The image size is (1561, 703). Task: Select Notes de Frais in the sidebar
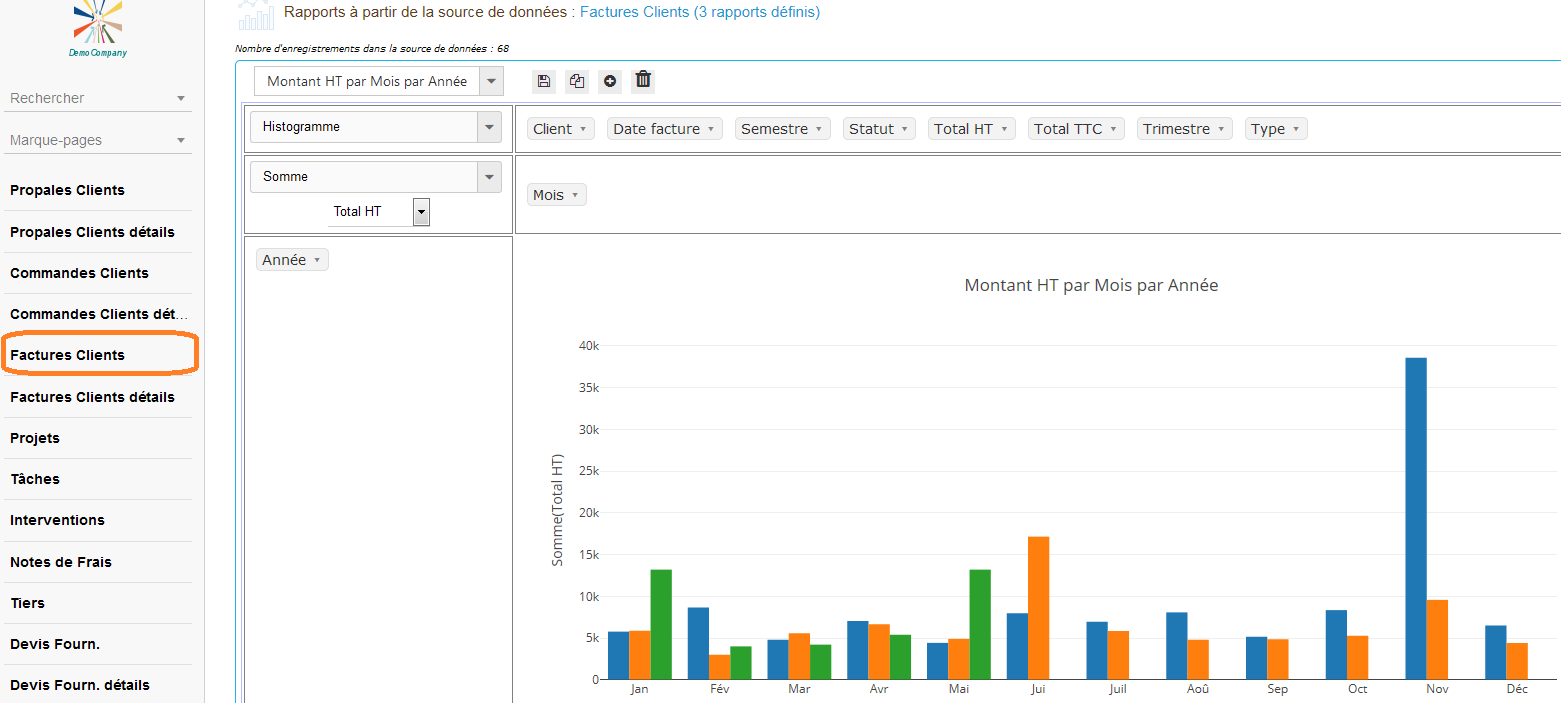61,562
